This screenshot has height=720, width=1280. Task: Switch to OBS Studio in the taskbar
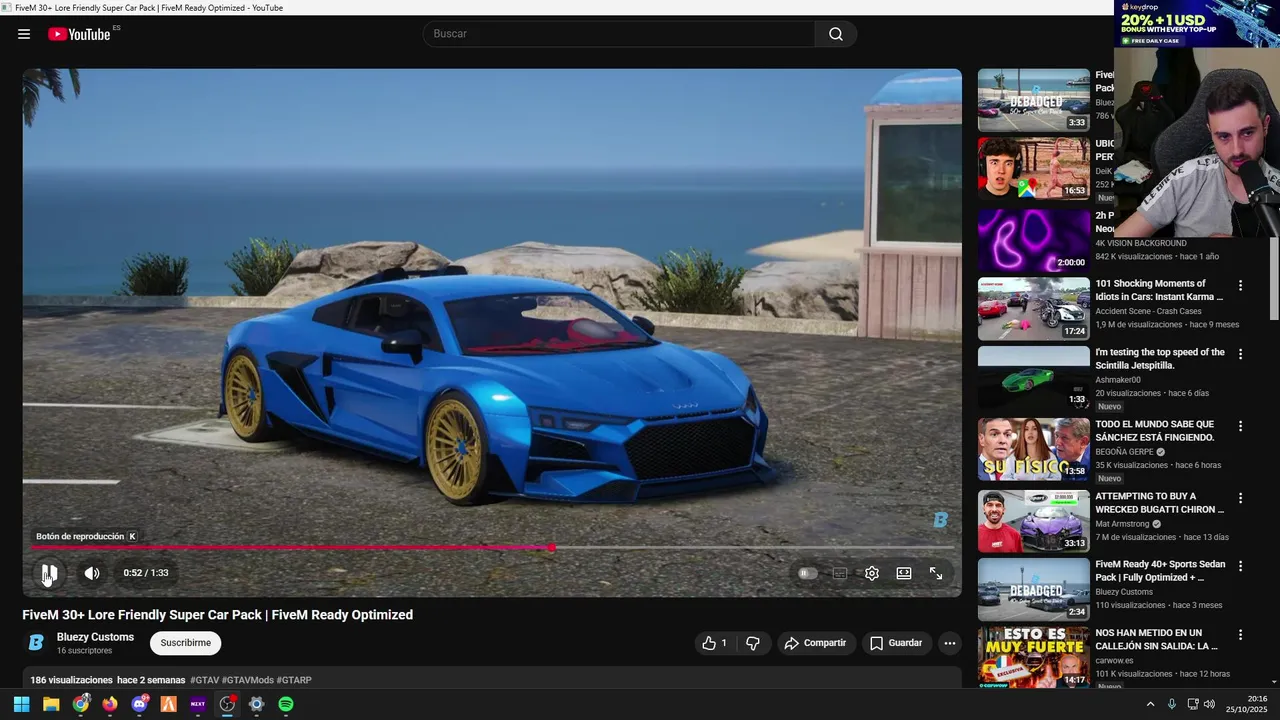pos(228,704)
